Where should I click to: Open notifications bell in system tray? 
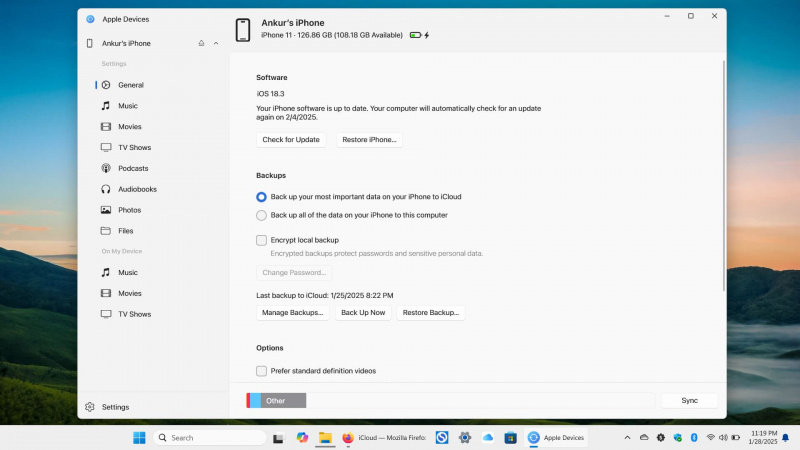pos(786,438)
